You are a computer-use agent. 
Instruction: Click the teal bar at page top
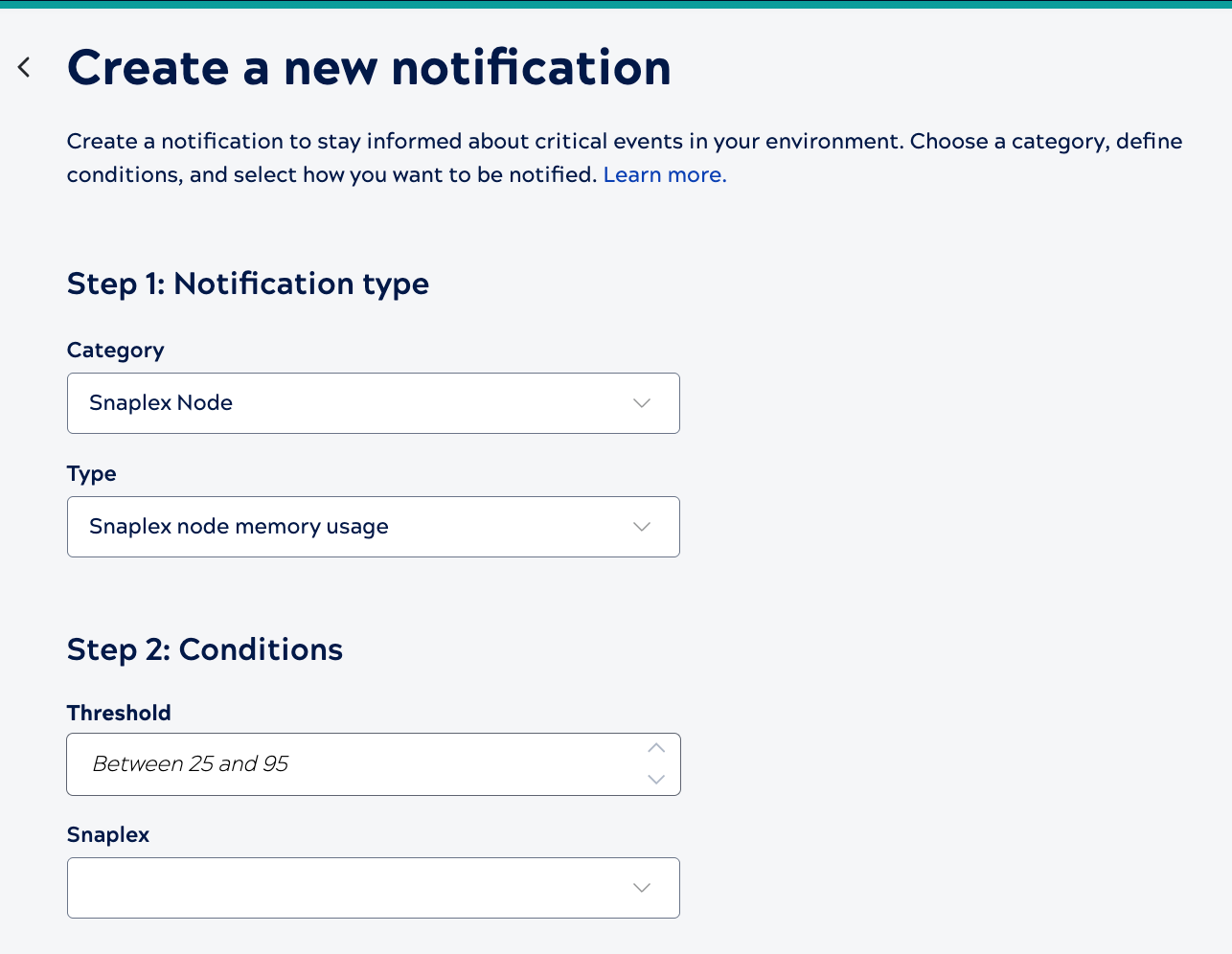pyautogui.click(x=616, y=4)
